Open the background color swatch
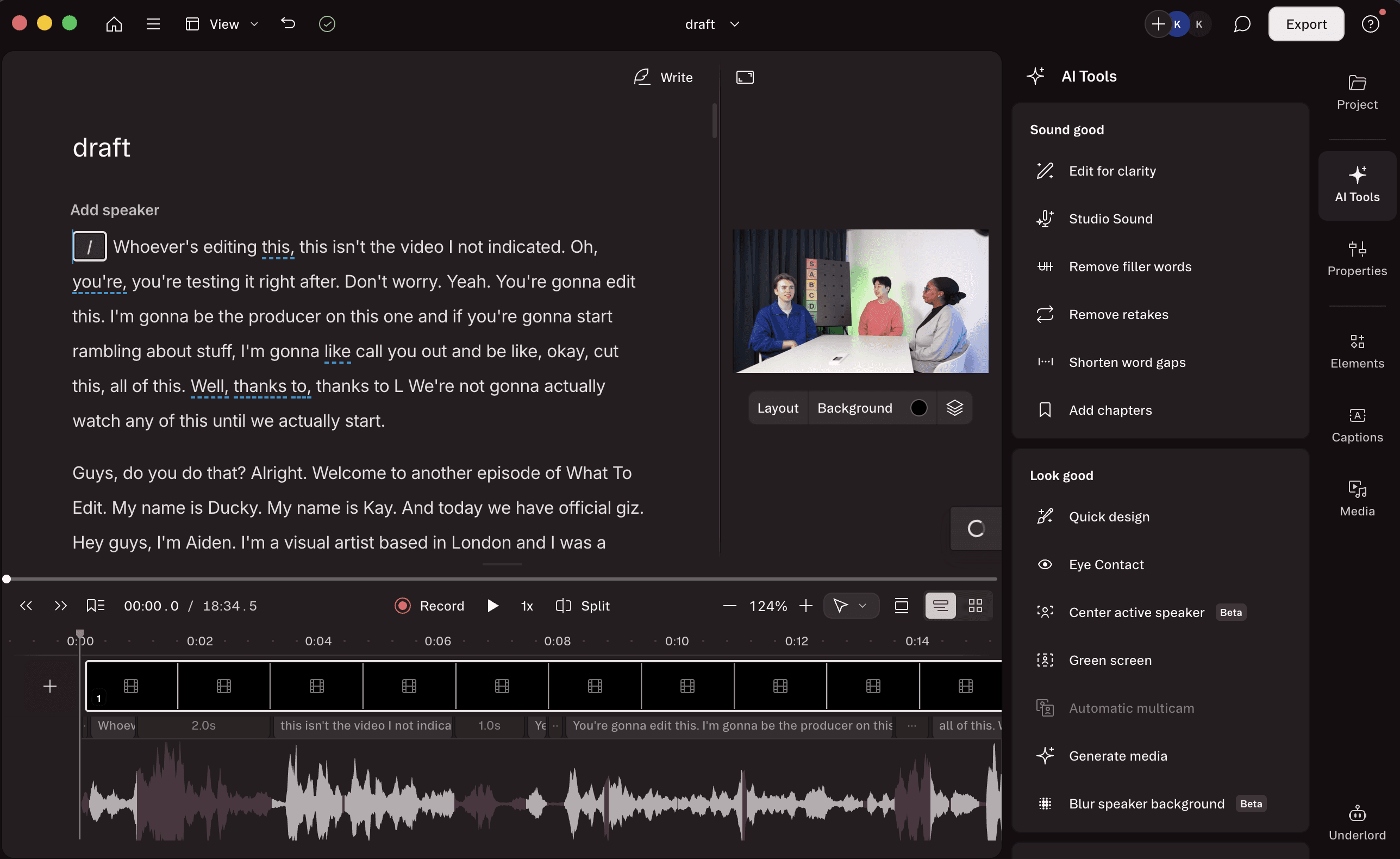This screenshot has width=1400, height=859. 920,408
